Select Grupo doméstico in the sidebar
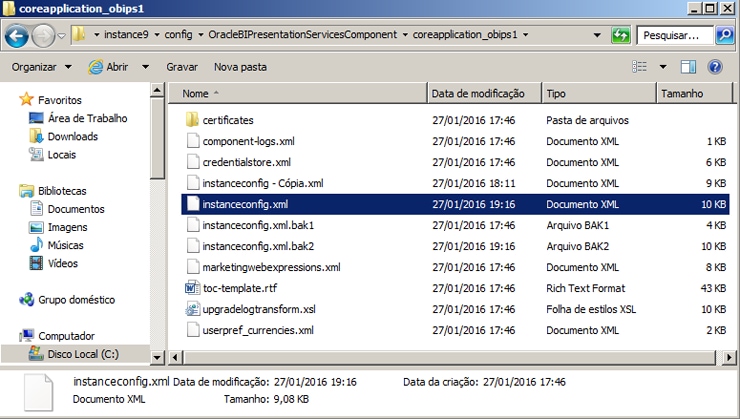Viewport: 740px width, 419px height. point(76,300)
